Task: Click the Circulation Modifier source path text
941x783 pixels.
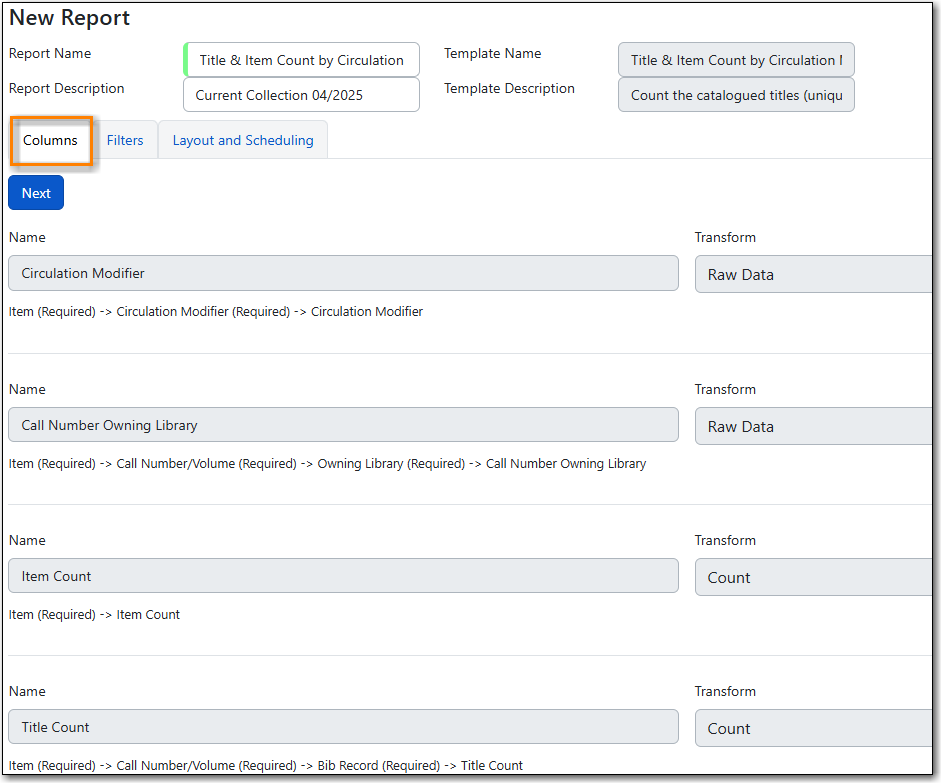Action: point(216,312)
